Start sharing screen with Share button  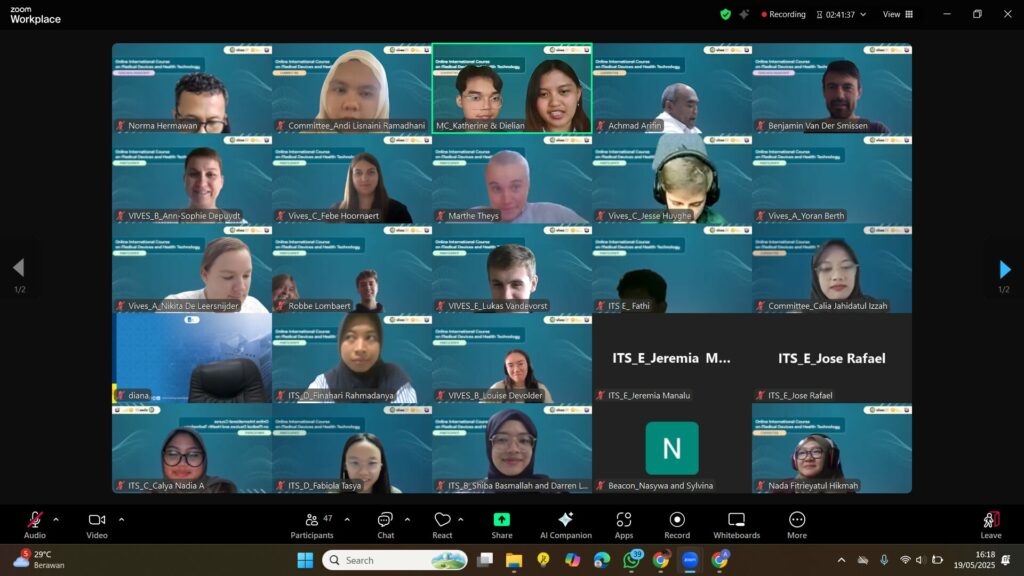[x=502, y=524]
